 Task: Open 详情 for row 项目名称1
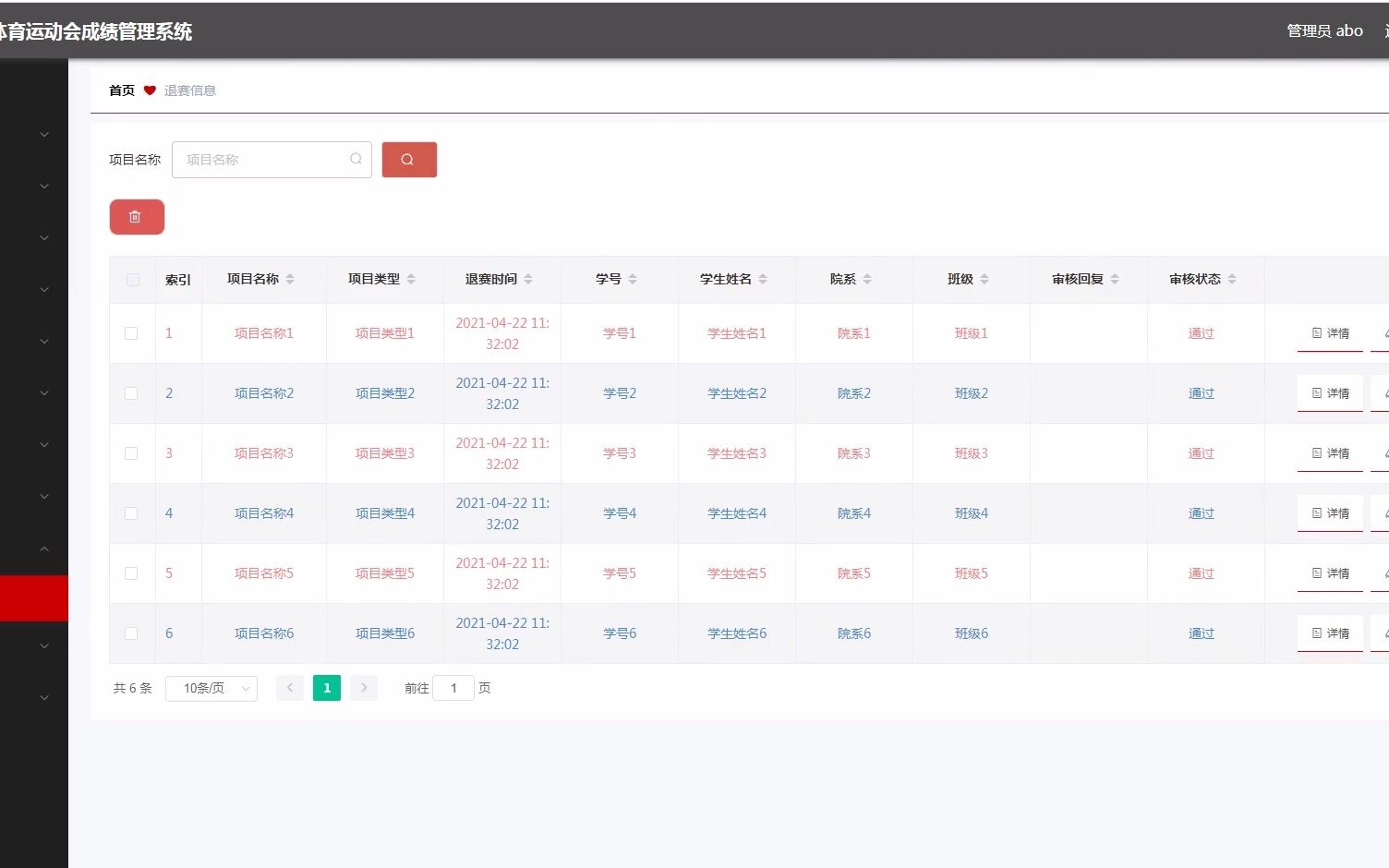(1330, 333)
